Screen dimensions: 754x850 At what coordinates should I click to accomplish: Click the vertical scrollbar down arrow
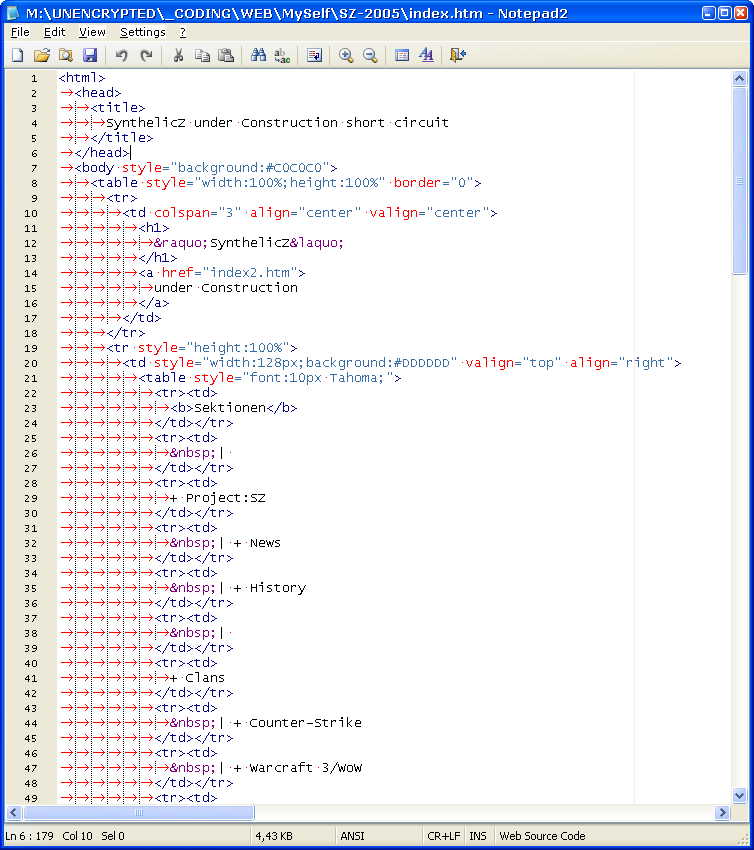(739, 796)
